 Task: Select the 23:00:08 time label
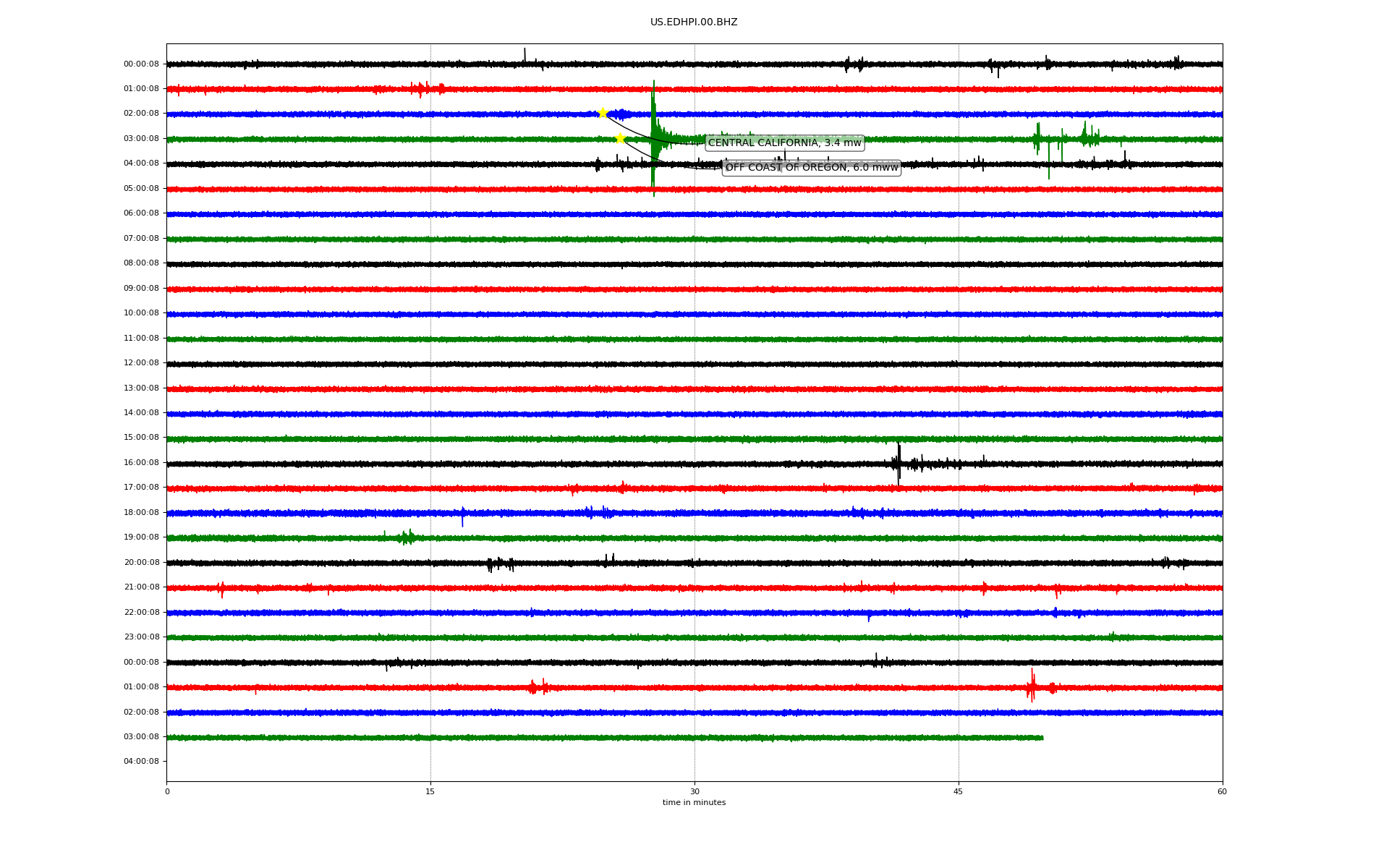[x=141, y=637]
